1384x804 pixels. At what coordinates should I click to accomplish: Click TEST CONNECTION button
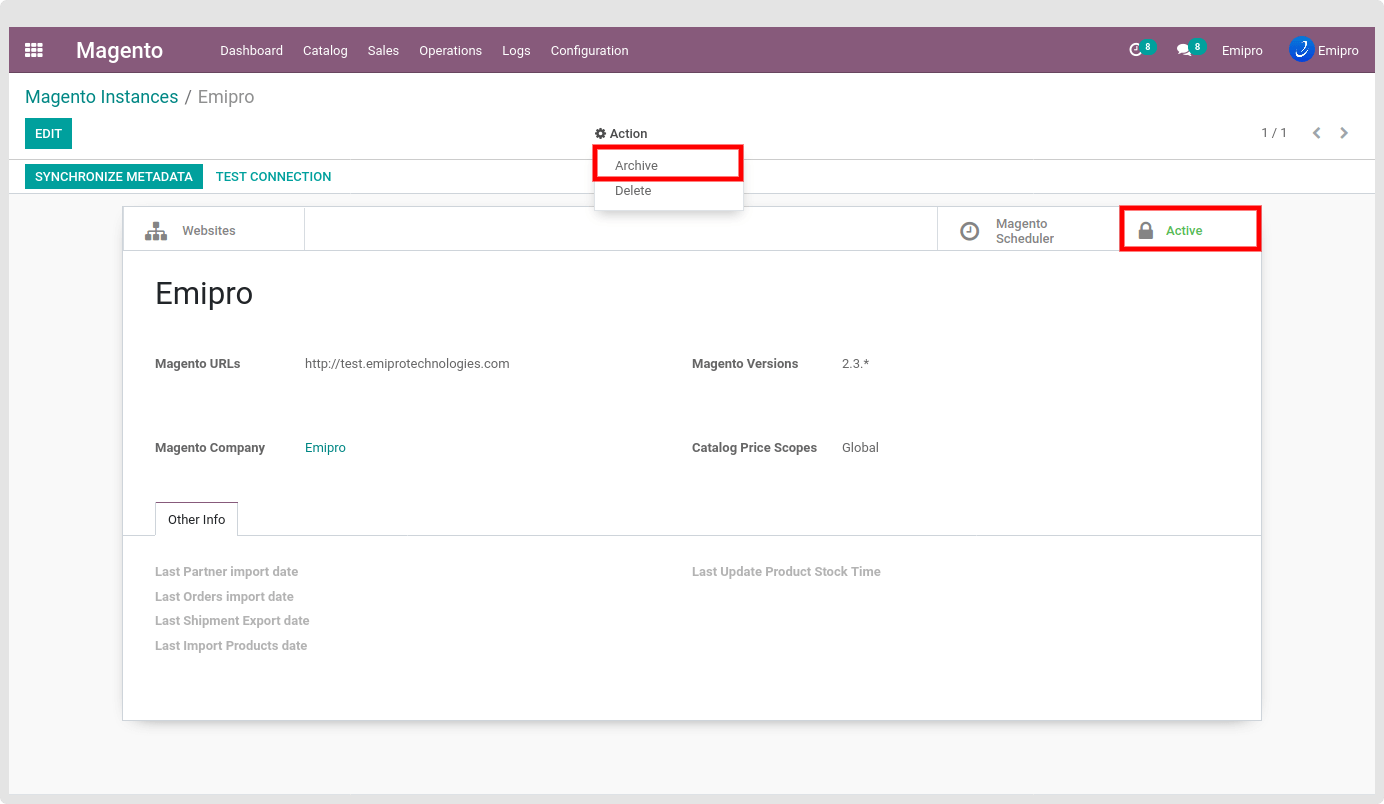[273, 177]
